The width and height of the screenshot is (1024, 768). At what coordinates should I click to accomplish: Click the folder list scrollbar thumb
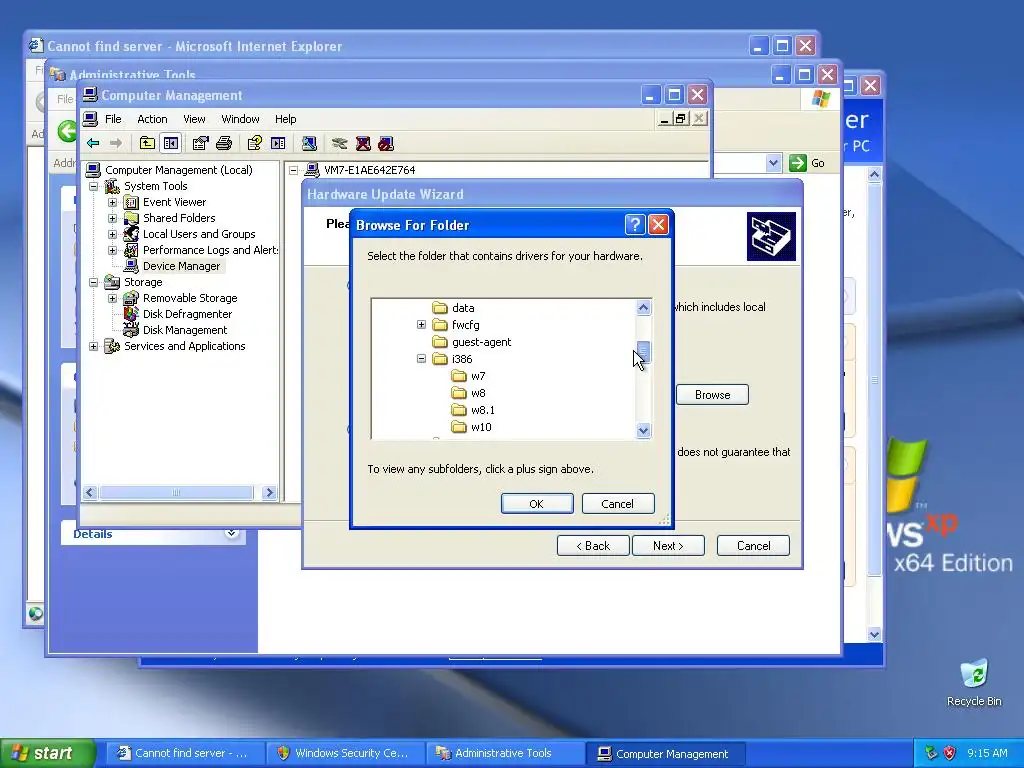click(643, 351)
